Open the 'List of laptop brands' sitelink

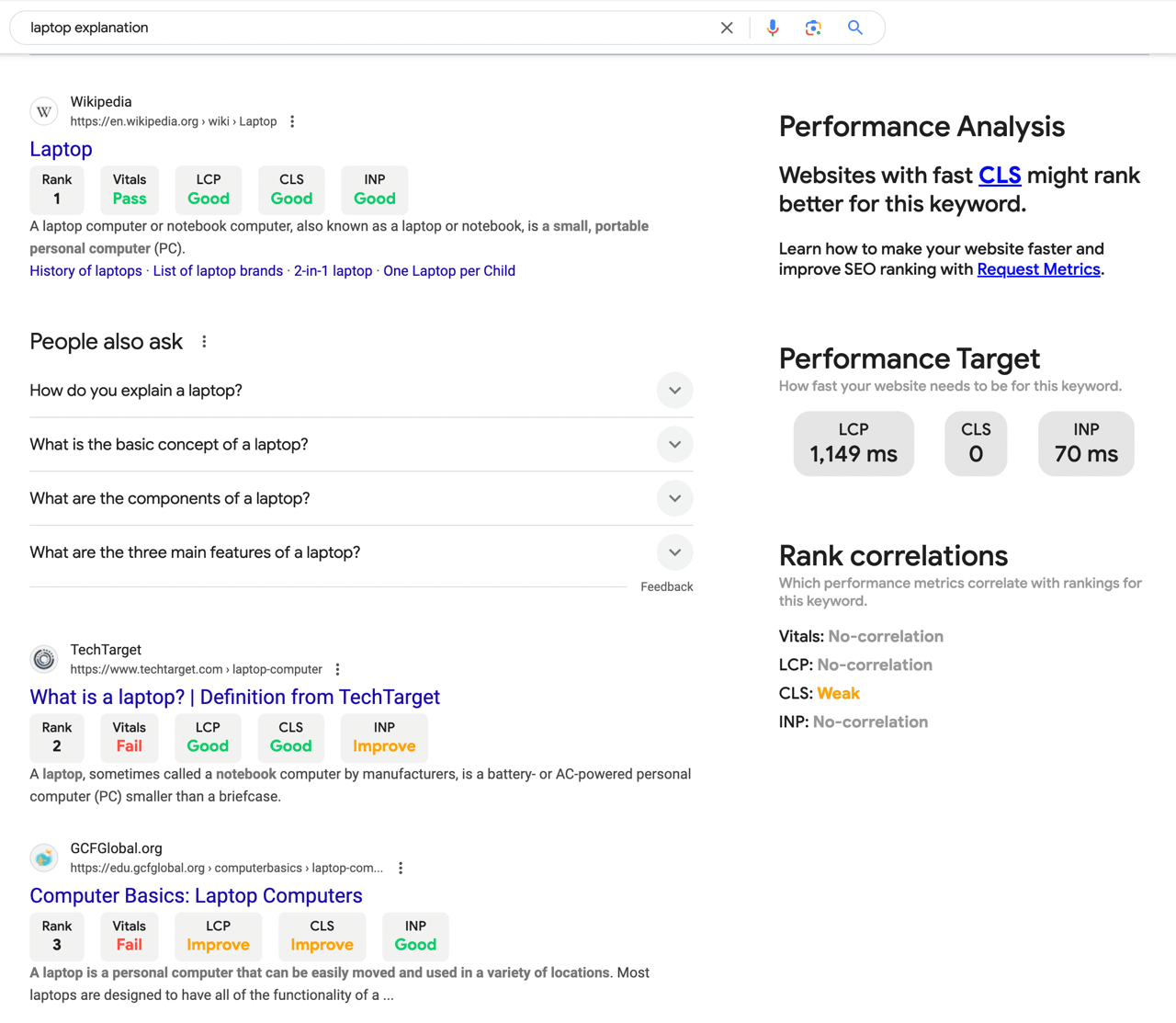(x=218, y=271)
